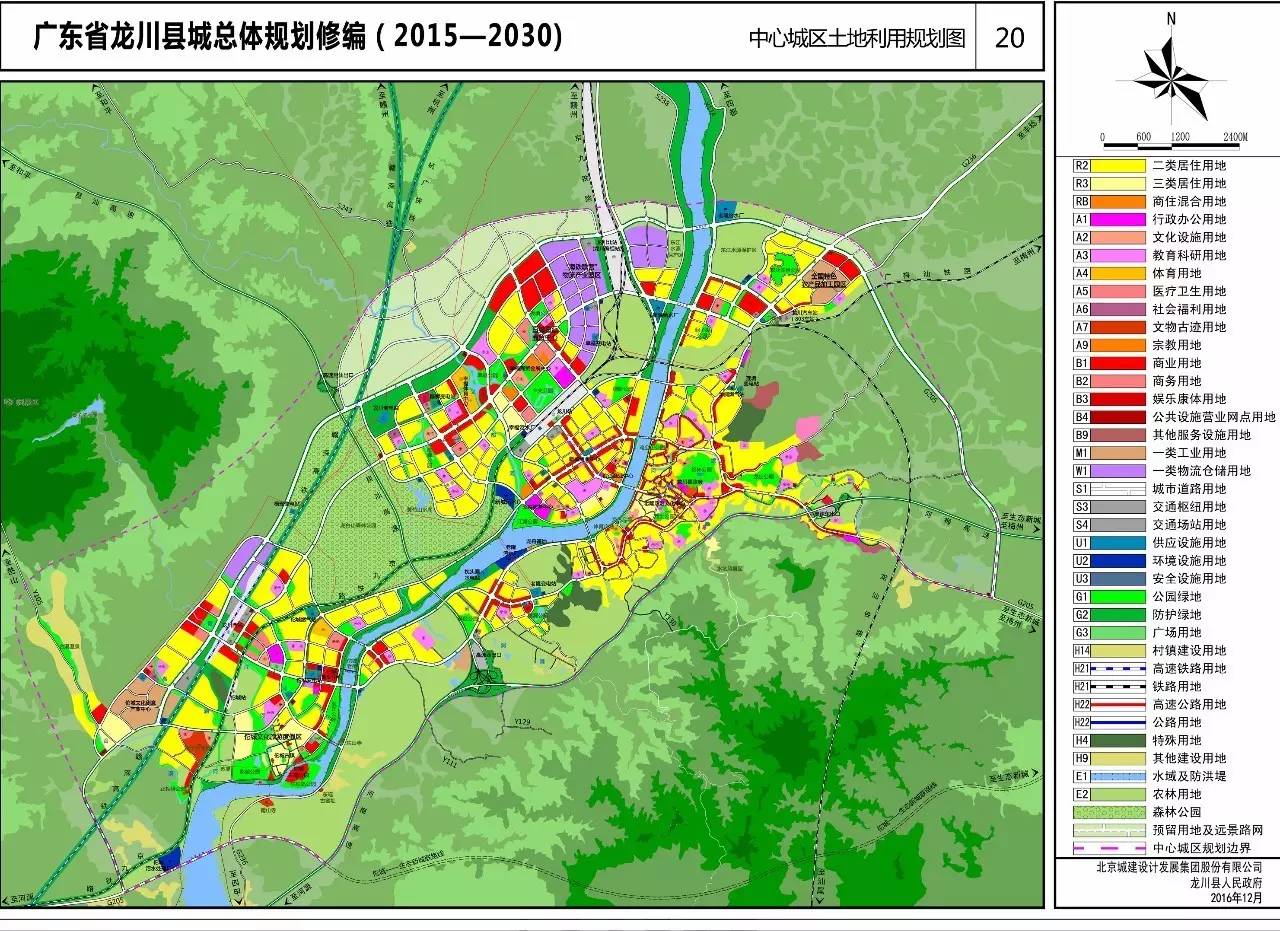Select the B9 其他服务设施用地 swatch
1280x931 pixels.
pos(1118,436)
